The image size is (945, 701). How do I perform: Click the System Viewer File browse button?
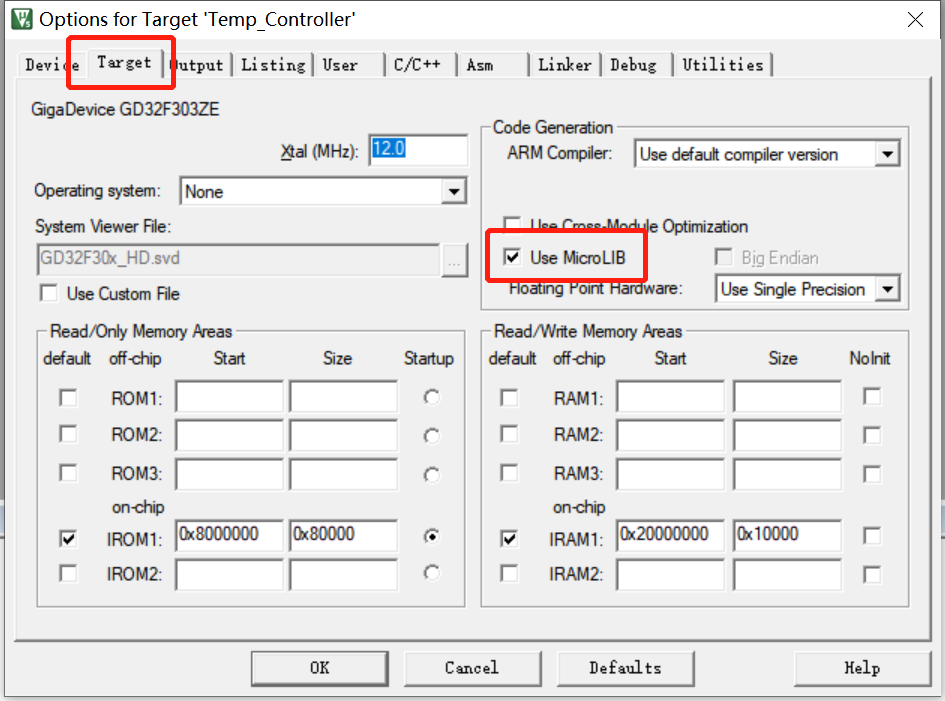(455, 262)
